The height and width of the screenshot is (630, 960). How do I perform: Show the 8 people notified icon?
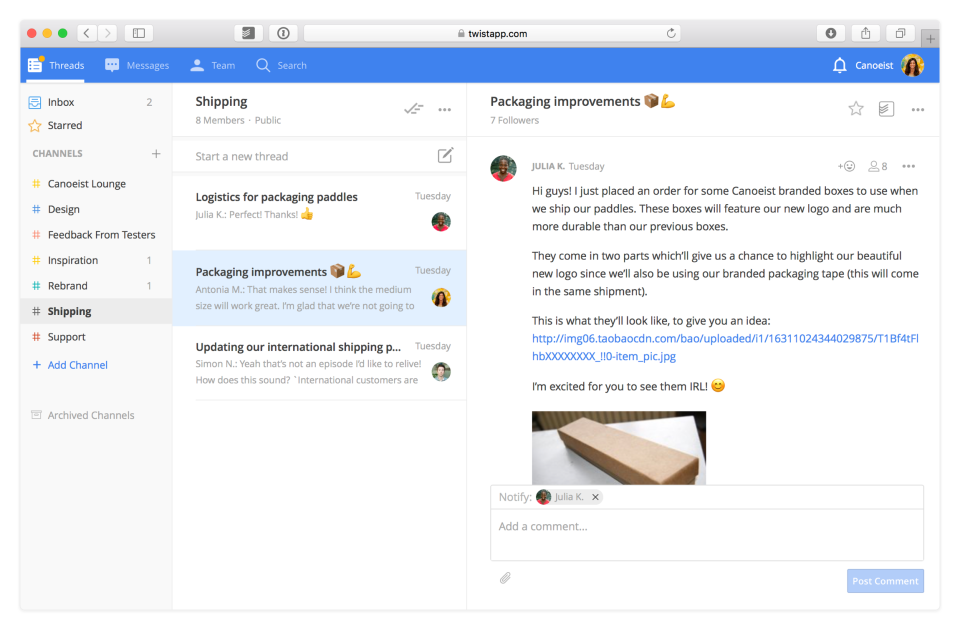pos(877,166)
